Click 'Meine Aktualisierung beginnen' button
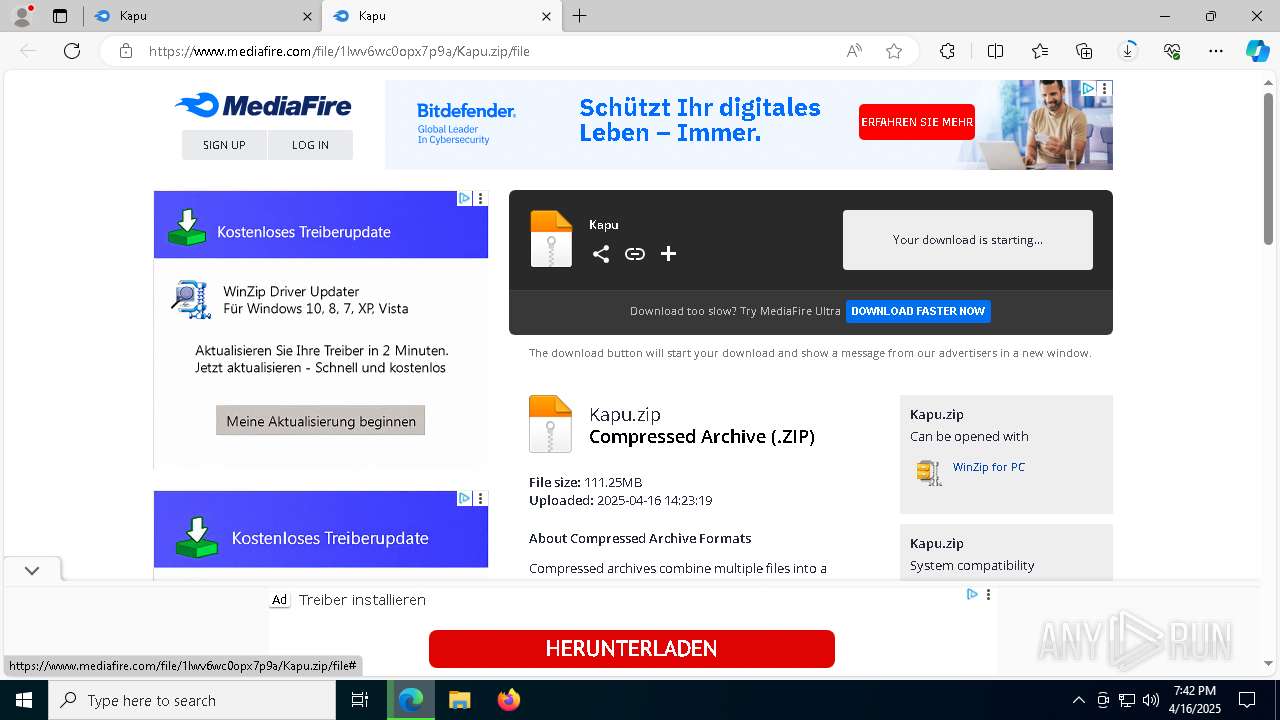 (321, 421)
